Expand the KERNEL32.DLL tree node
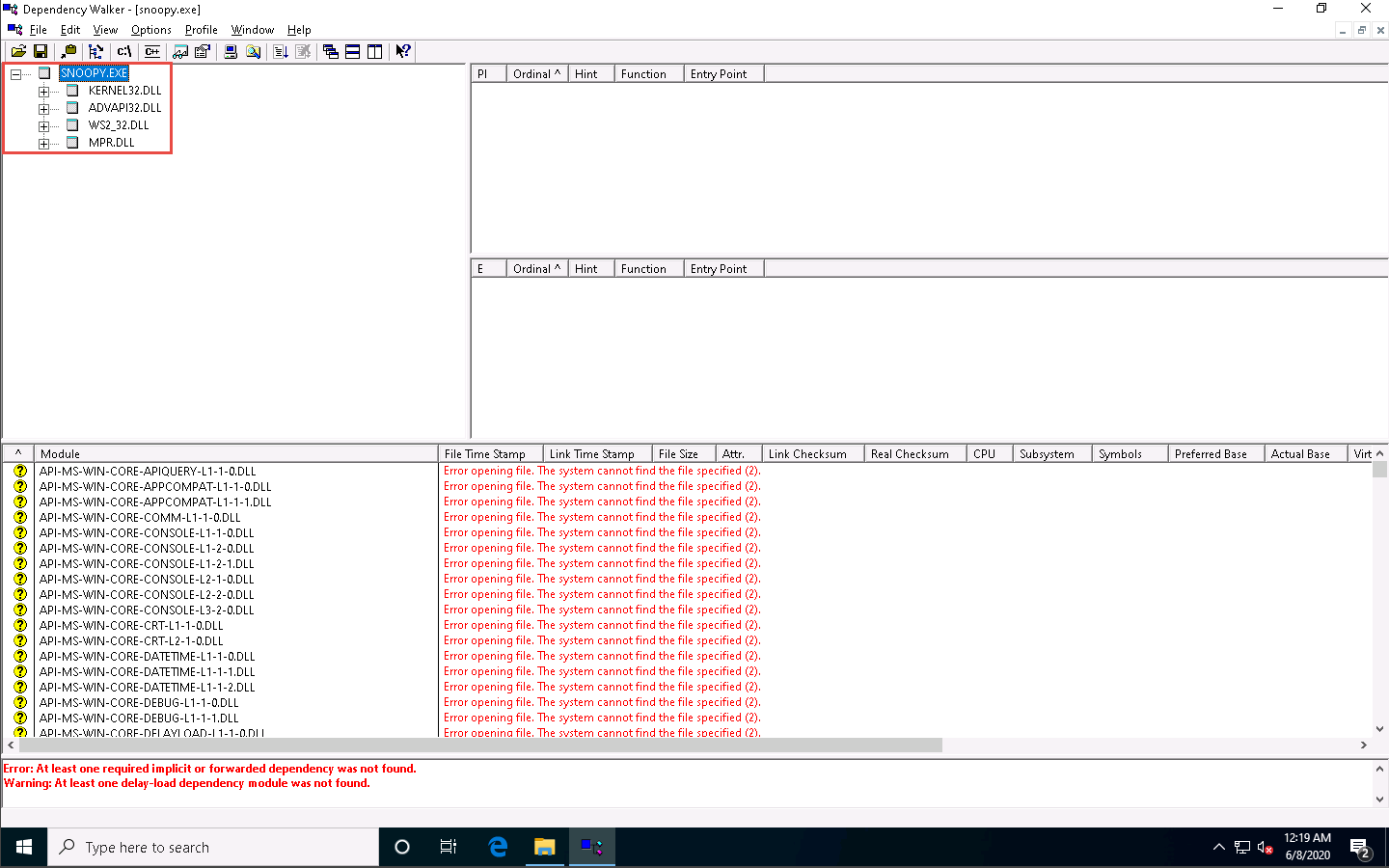Image resolution: width=1389 pixels, height=868 pixels. click(43, 92)
